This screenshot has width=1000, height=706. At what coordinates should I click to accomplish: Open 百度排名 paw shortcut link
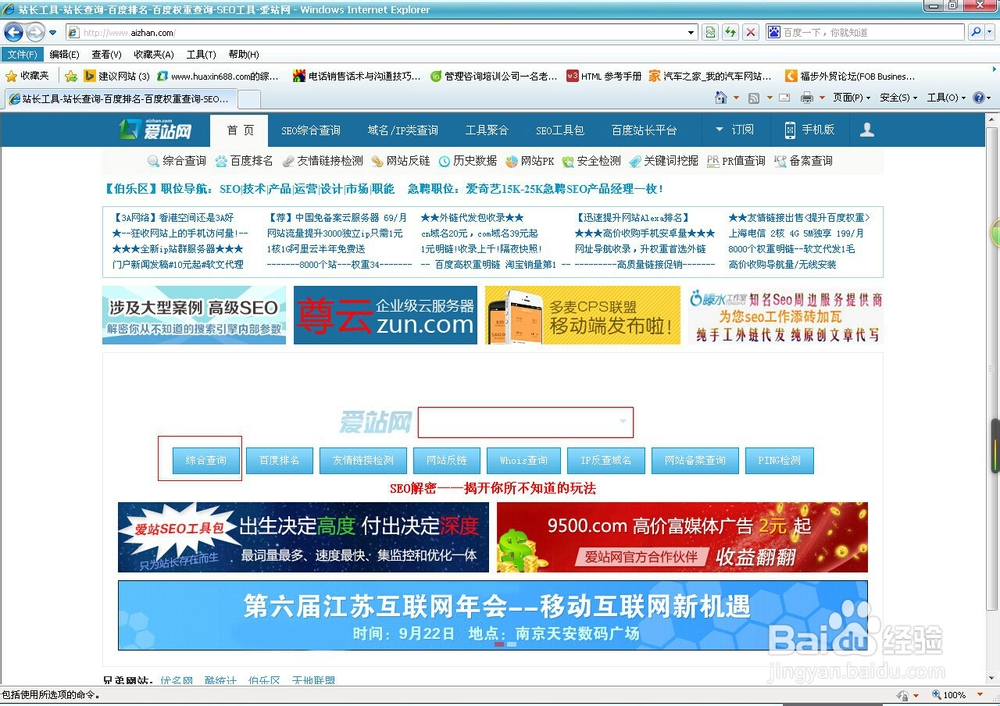click(x=244, y=161)
